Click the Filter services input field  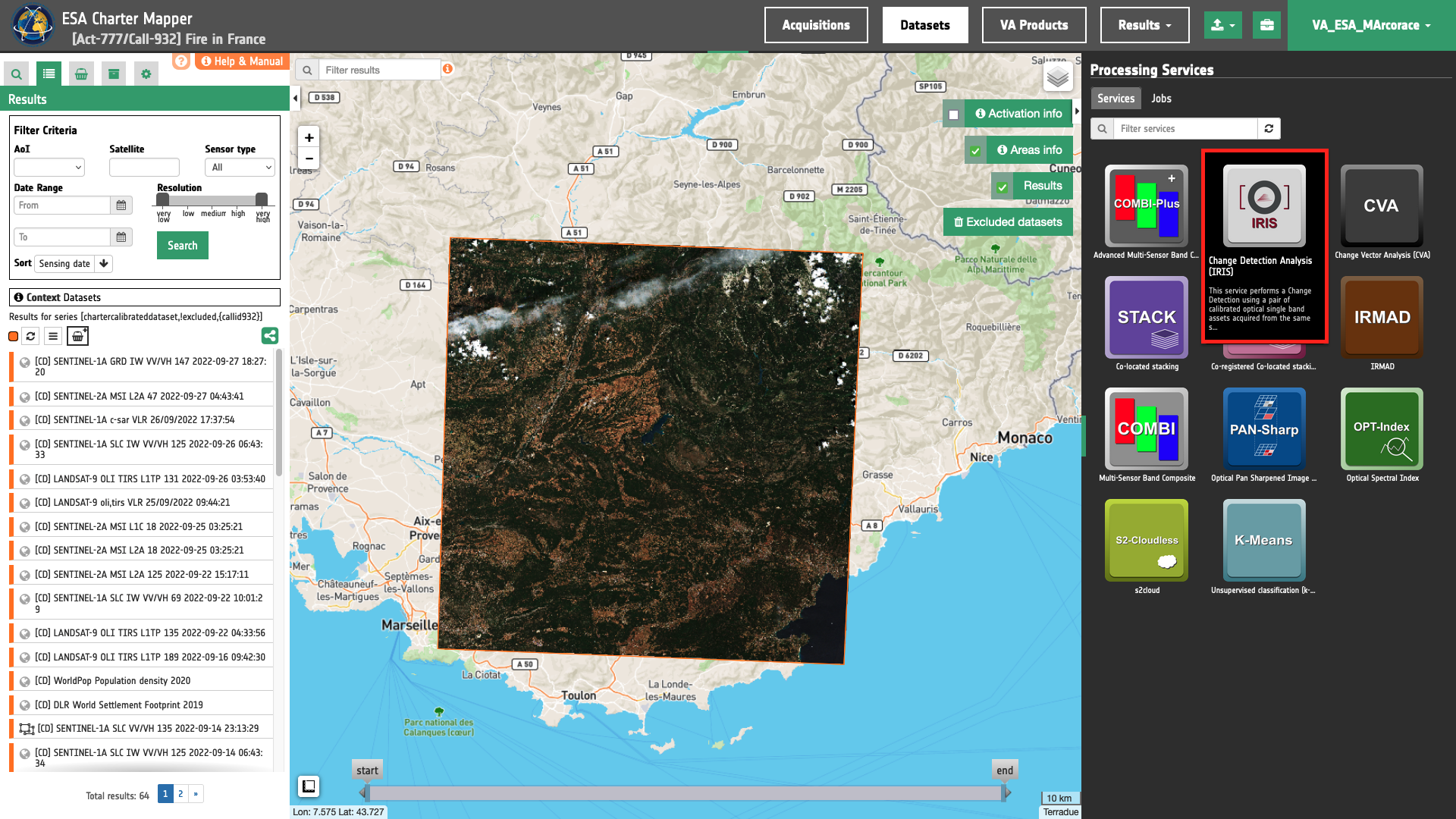pos(1185,129)
